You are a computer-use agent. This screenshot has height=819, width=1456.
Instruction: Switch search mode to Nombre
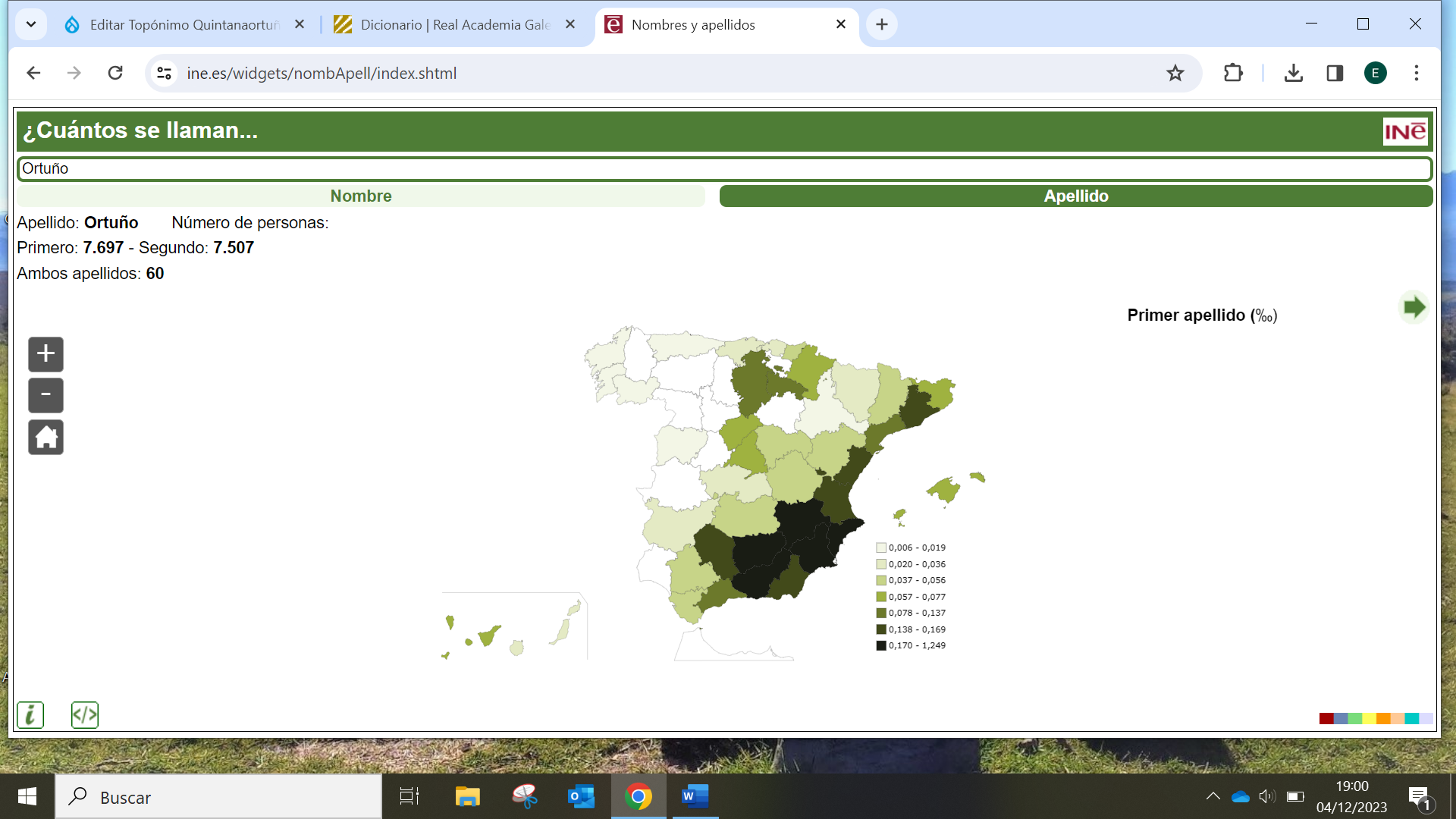click(x=361, y=196)
